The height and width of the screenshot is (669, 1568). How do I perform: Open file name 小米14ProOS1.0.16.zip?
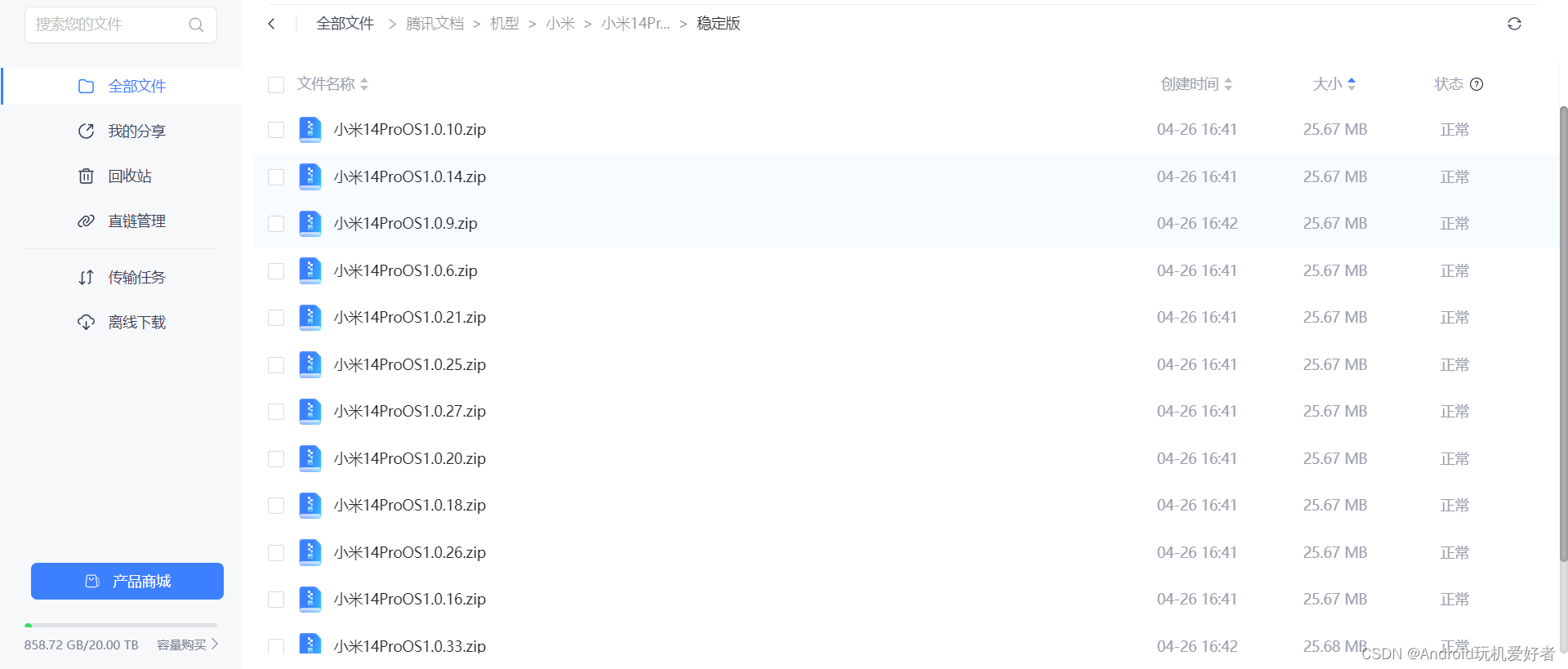tap(410, 600)
